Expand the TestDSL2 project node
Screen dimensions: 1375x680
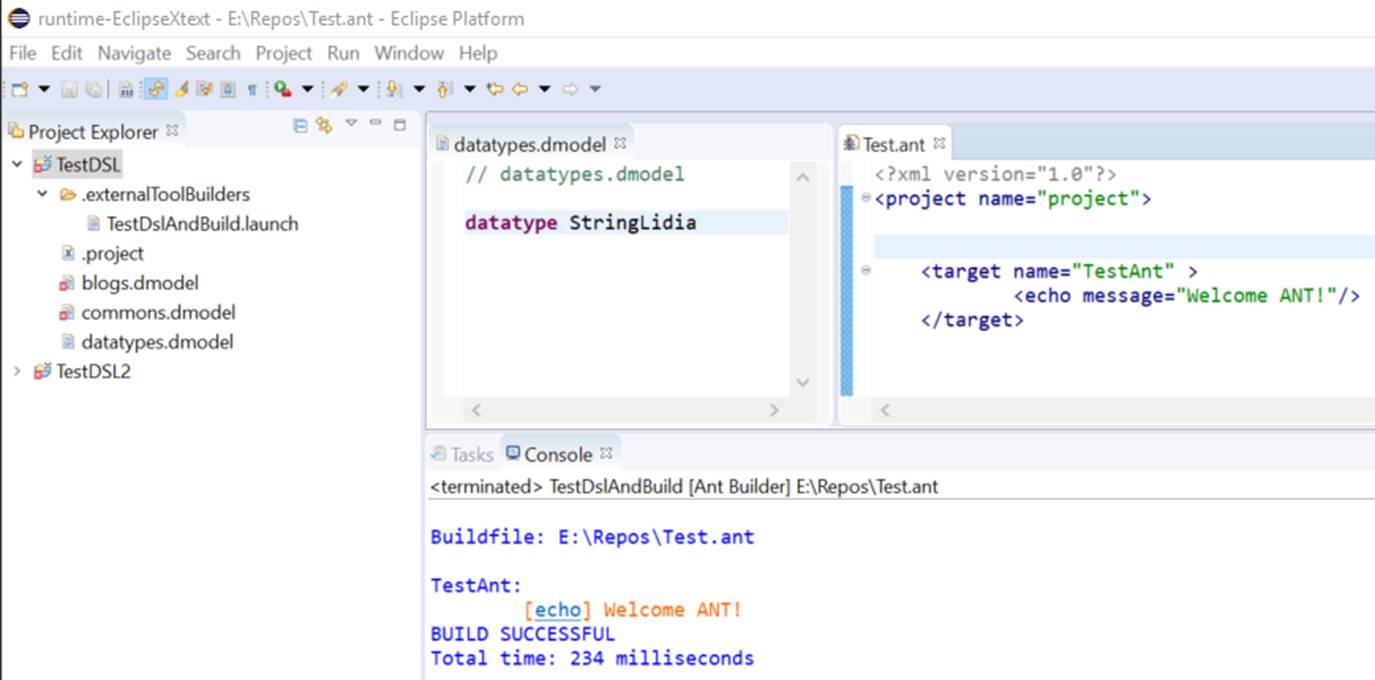point(17,371)
